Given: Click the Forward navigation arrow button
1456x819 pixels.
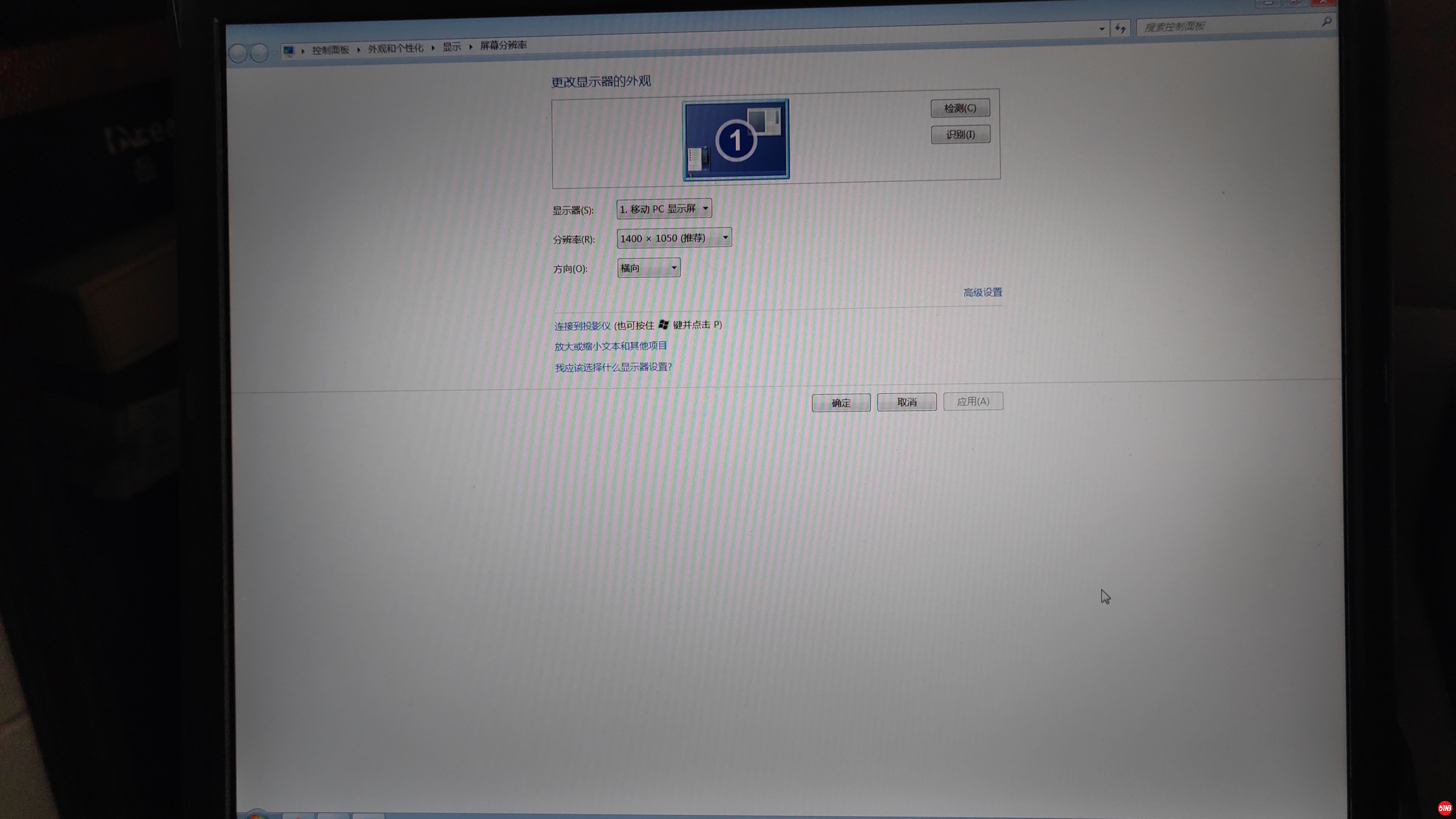Looking at the screenshot, I should pyautogui.click(x=259, y=53).
